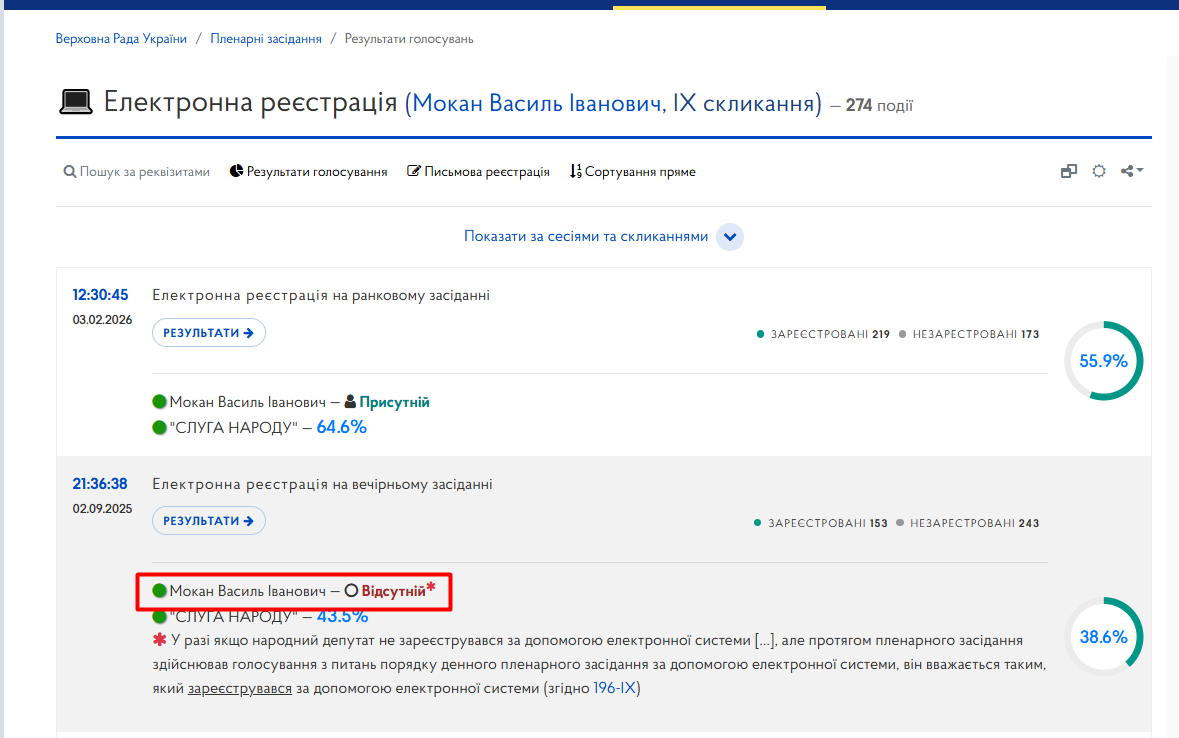The image size is (1179, 738).
Task: Open the settings gear icon
Action: [x=1099, y=172]
